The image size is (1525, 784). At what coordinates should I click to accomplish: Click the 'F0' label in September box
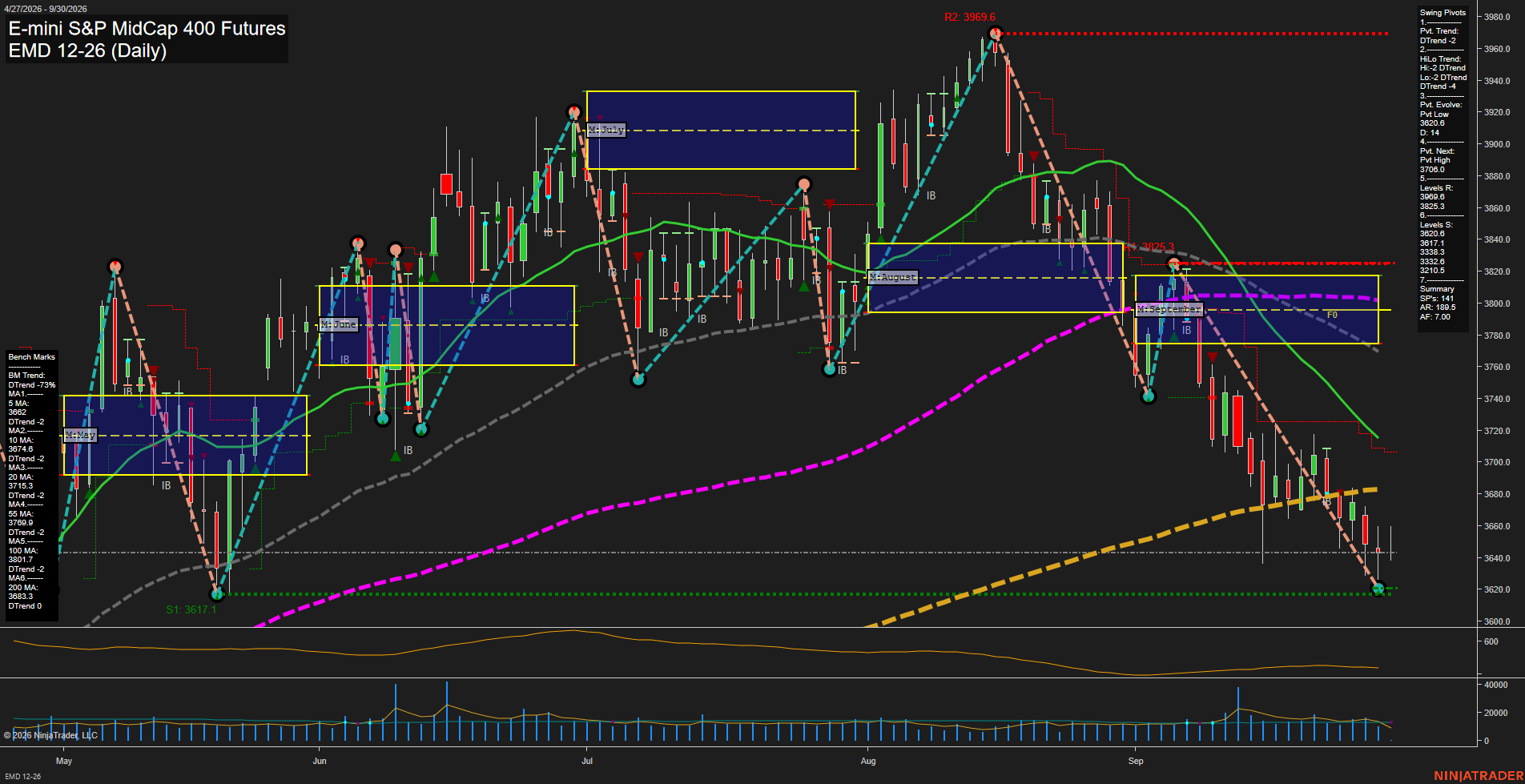coord(1332,315)
